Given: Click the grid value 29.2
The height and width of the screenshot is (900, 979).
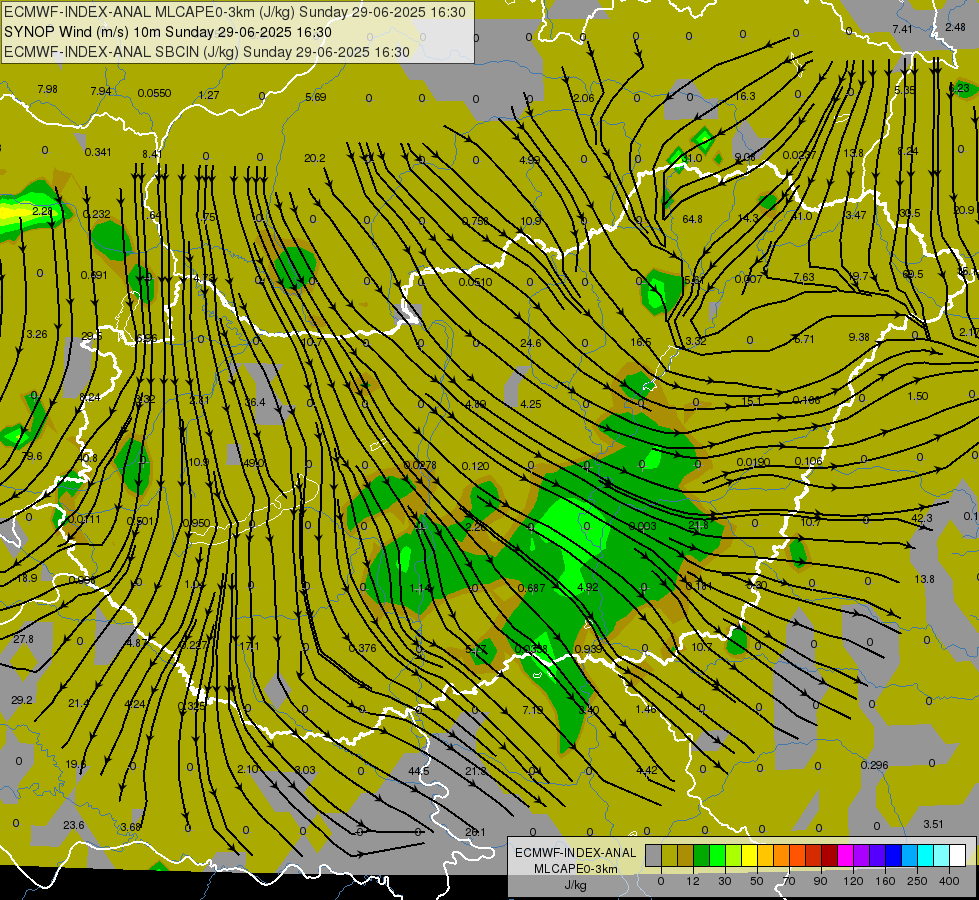Looking at the screenshot, I should point(22,700).
